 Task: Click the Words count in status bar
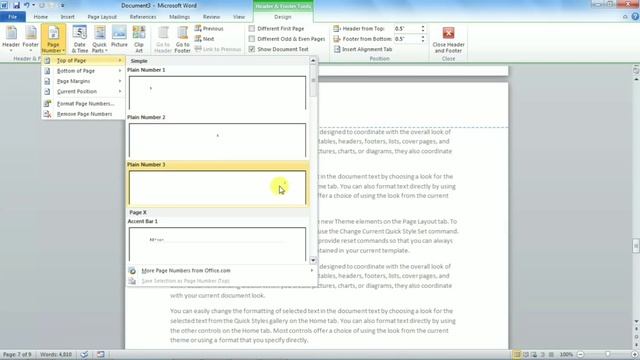click(x=56, y=355)
